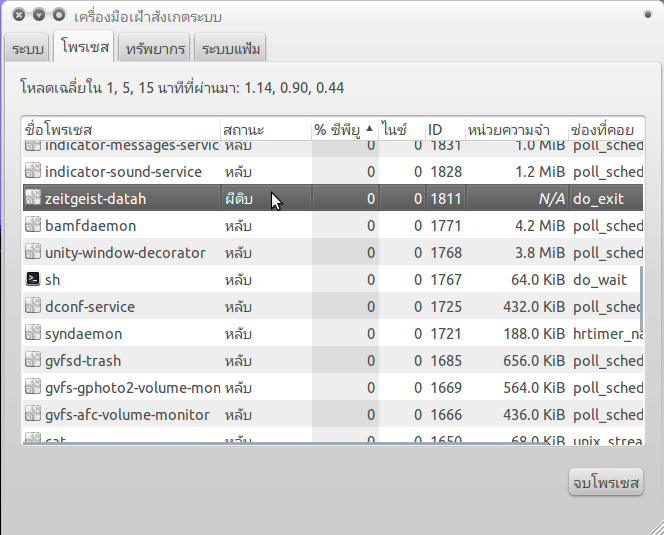Click the zeitgeist-datah process icon
The height and width of the screenshot is (535, 664).
point(33,199)
